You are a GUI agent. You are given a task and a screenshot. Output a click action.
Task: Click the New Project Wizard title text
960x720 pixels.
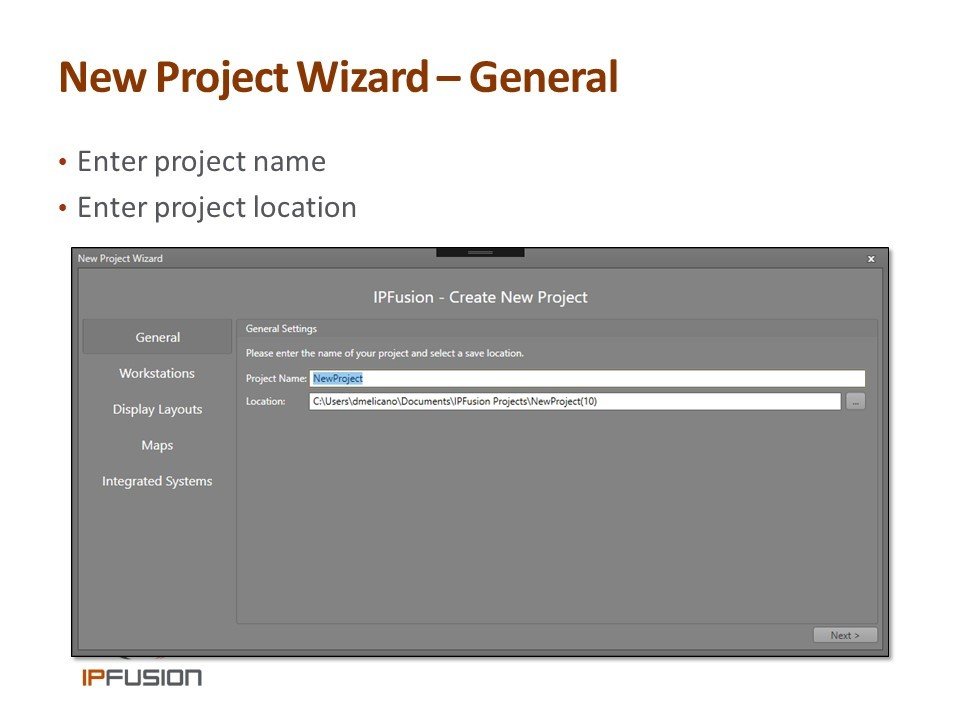[x=120, y=258]
